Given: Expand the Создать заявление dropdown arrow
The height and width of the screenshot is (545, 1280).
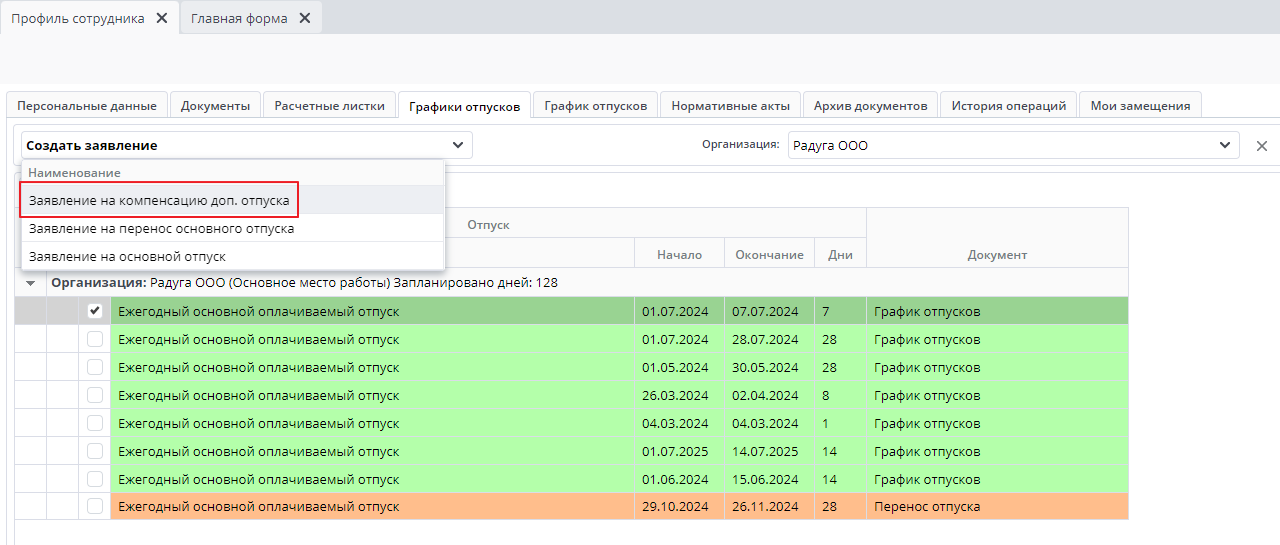Looking at the screenshot, I should tap(458, 145).
